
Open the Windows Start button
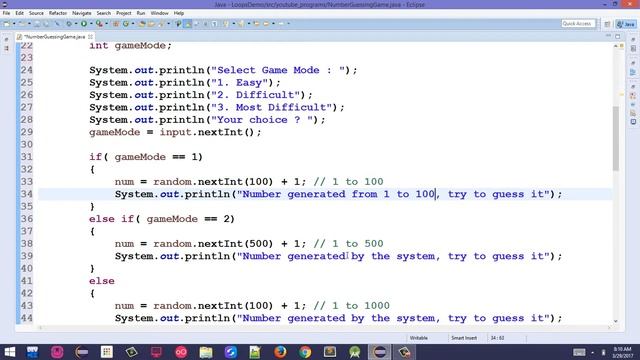click(9, 352)
